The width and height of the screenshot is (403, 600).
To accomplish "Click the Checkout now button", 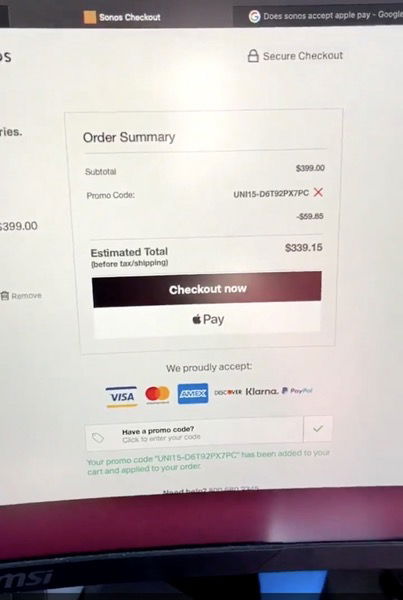I will click(x=207, y=289).
